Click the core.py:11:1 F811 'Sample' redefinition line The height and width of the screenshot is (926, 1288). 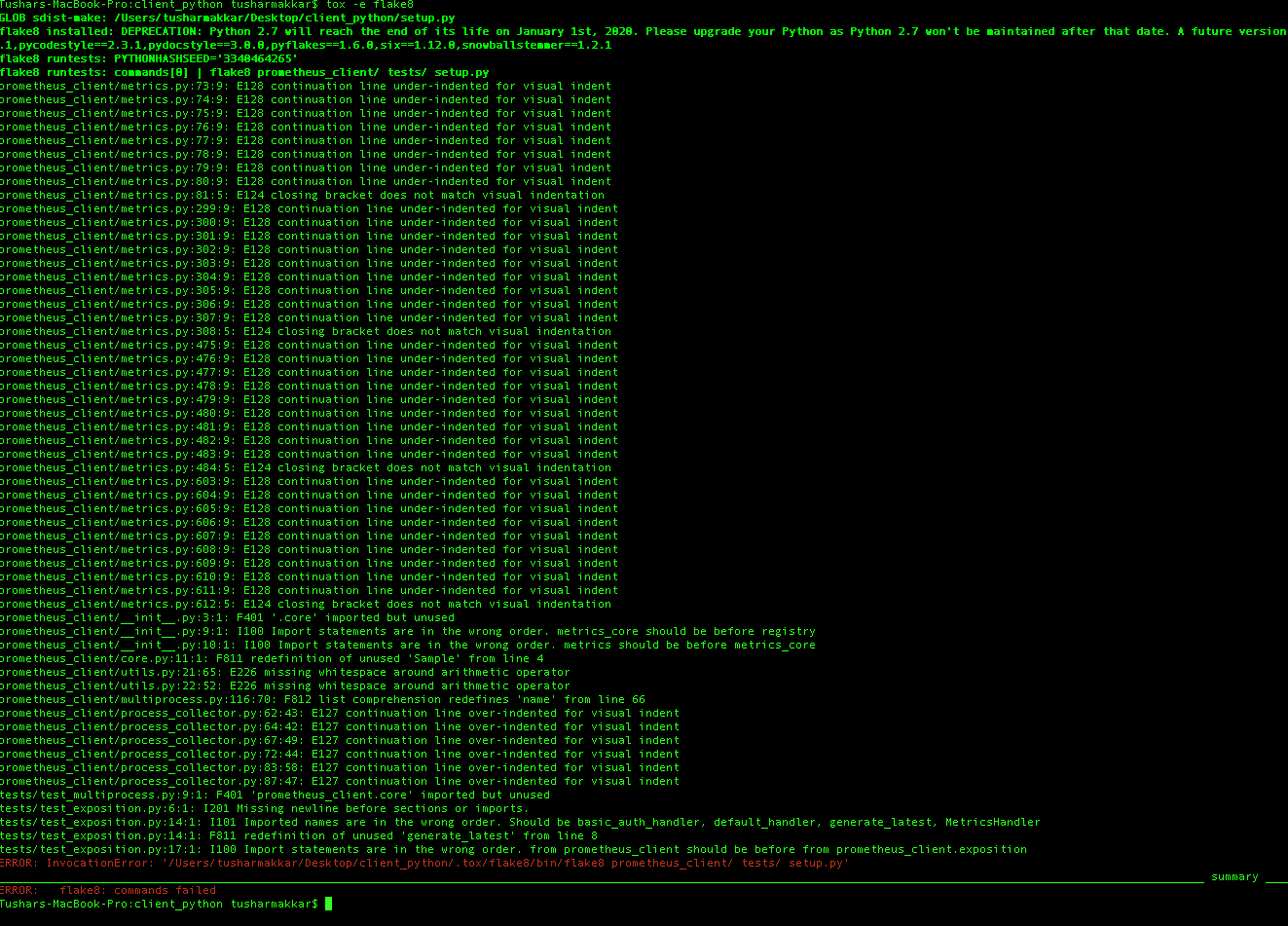[272, 659]
